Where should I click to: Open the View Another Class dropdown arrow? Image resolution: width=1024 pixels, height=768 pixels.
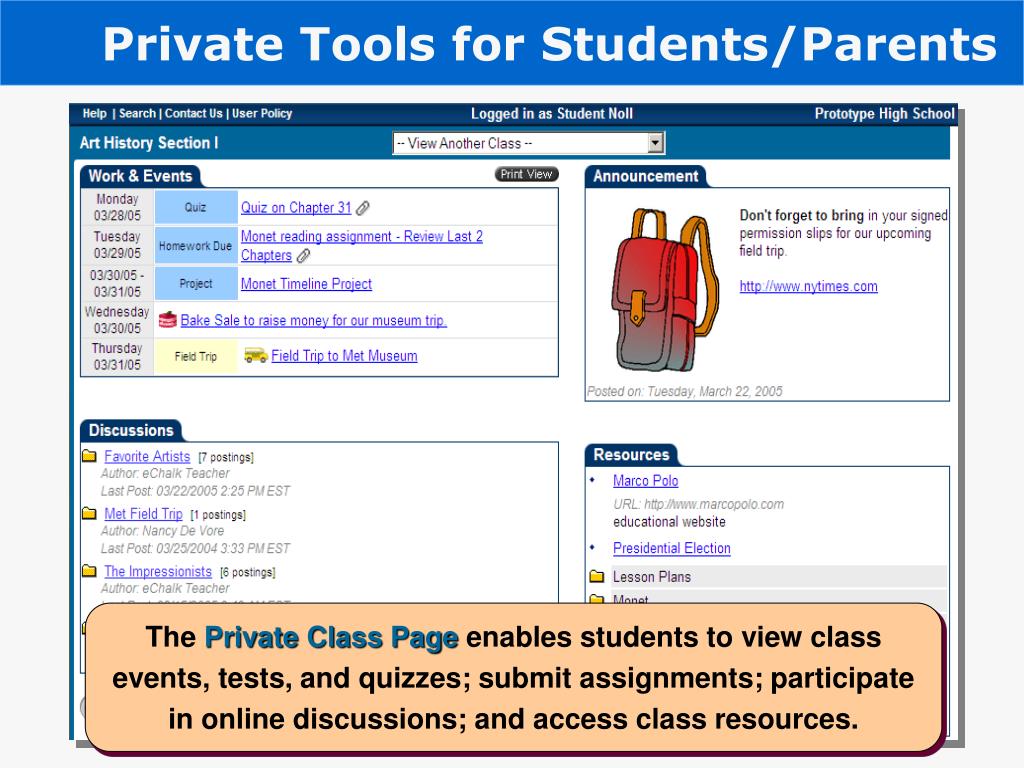tap(656, 143)
